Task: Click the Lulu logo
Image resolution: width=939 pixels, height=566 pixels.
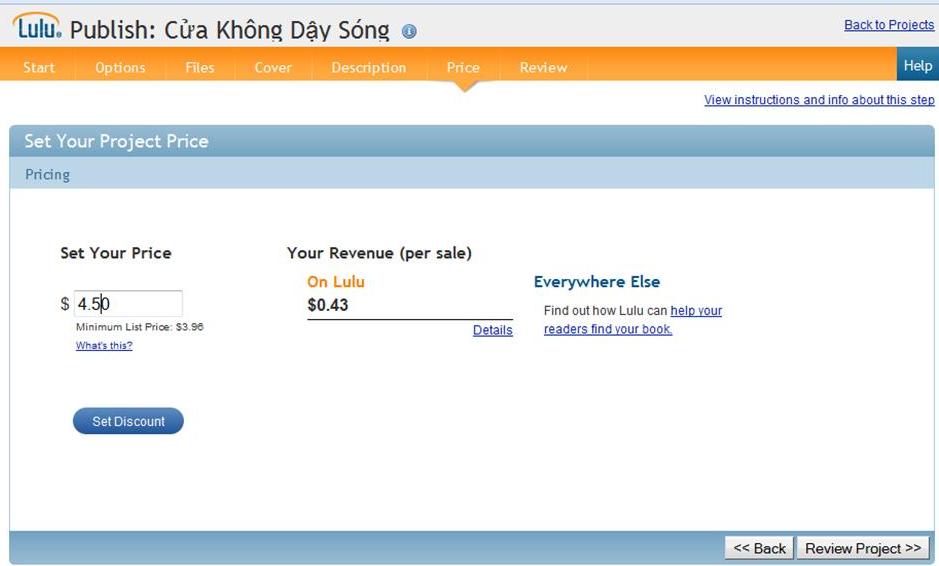Action: point(37,26)
